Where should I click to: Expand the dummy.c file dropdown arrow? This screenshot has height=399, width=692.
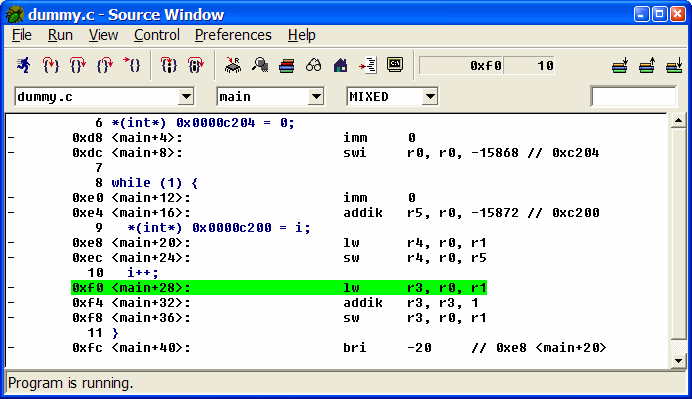(x=186, y=96)
